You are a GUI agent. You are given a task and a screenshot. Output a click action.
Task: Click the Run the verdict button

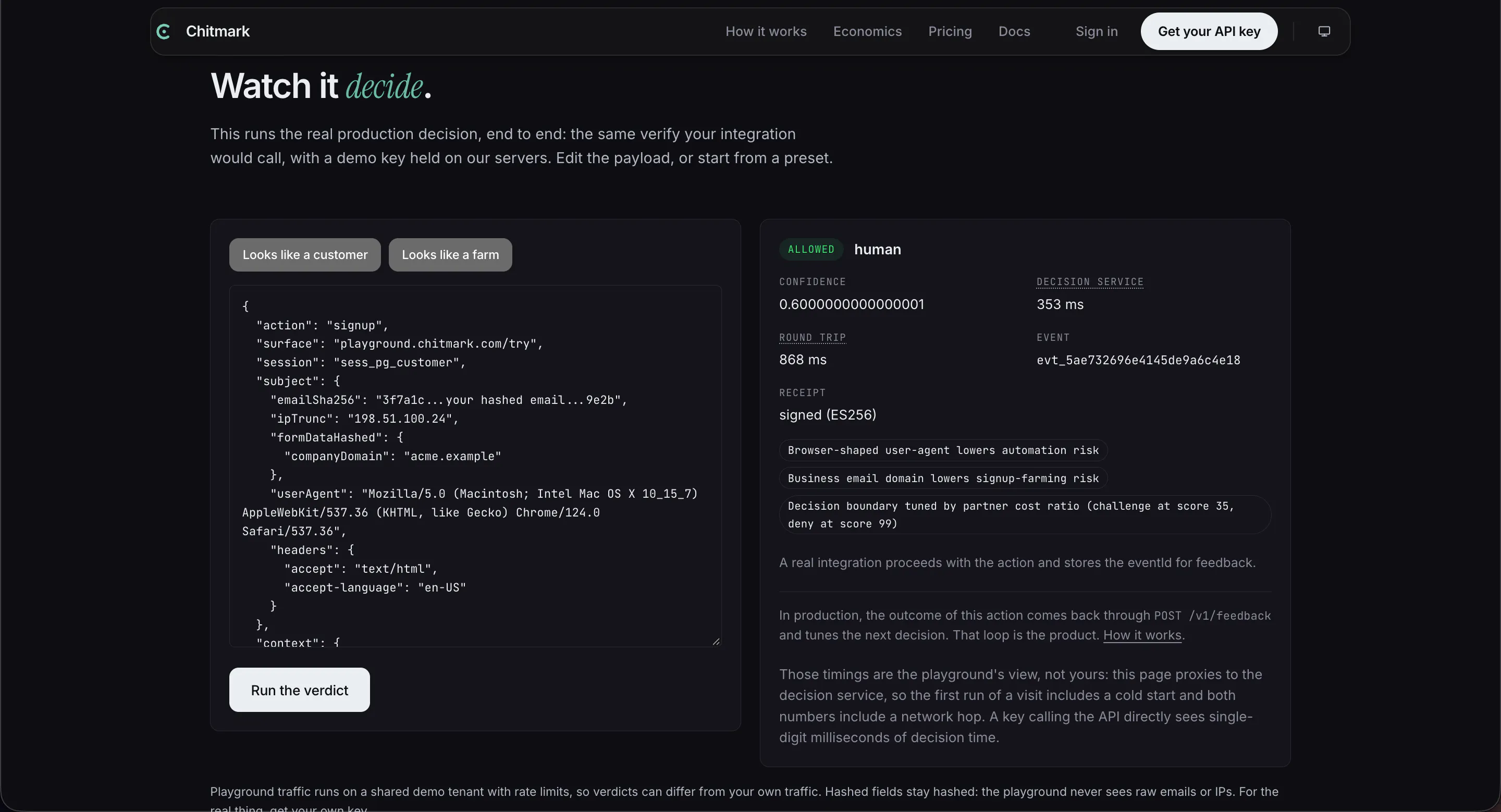coord(300,690)
